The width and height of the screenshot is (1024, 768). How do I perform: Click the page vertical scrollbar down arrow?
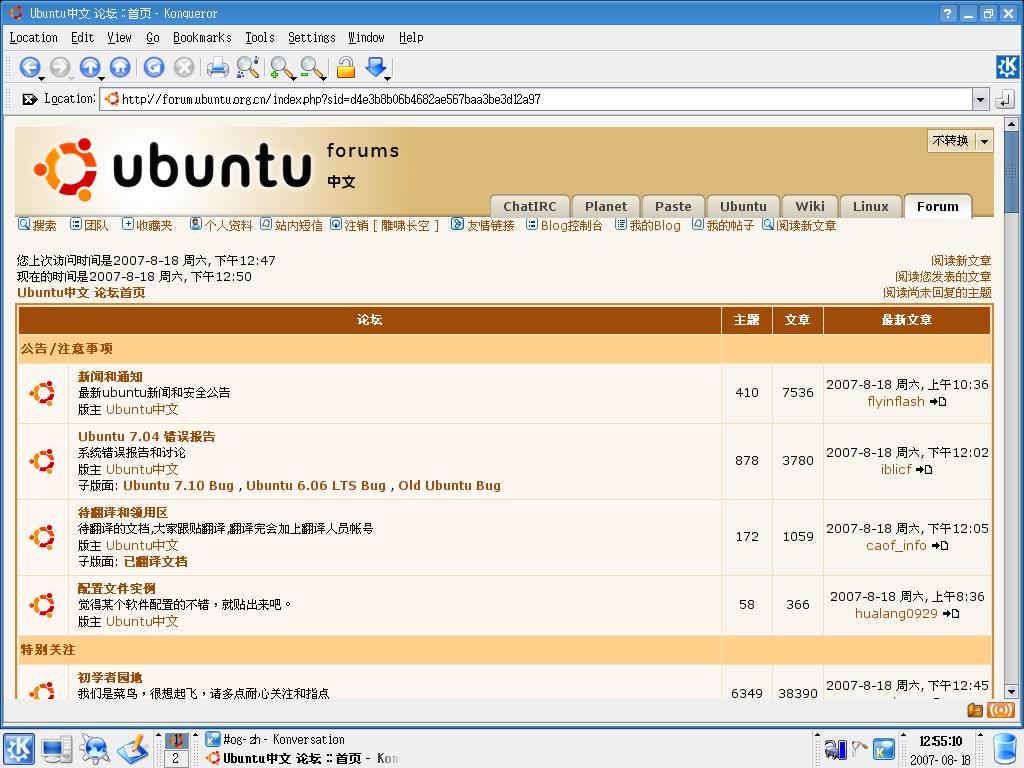(x=1012, y=692)
